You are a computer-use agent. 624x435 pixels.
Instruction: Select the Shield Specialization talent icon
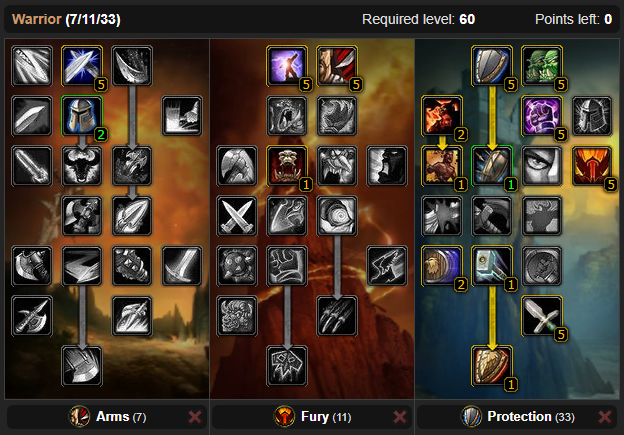coord(492,65)
